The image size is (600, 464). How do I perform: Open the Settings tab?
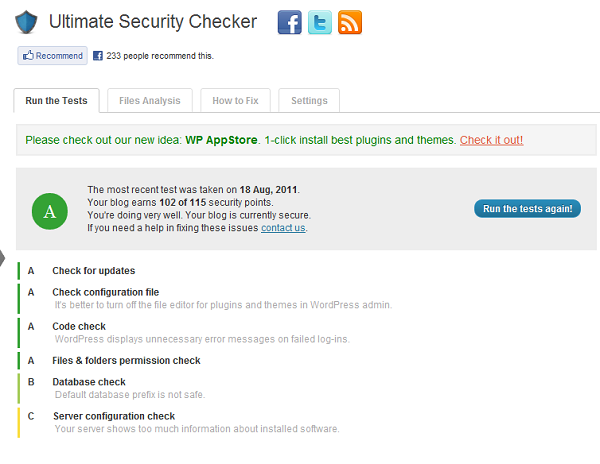pyautogui.click(x=309, y=101)
